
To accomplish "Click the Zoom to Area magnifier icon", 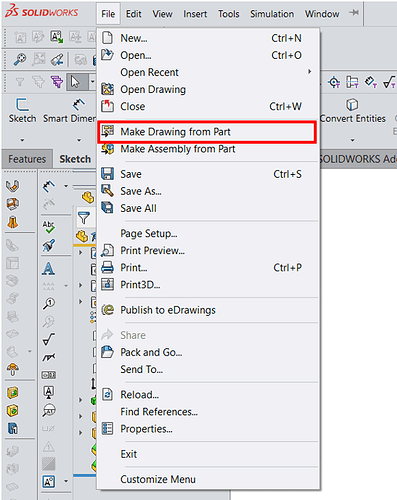I will [20, 59].
